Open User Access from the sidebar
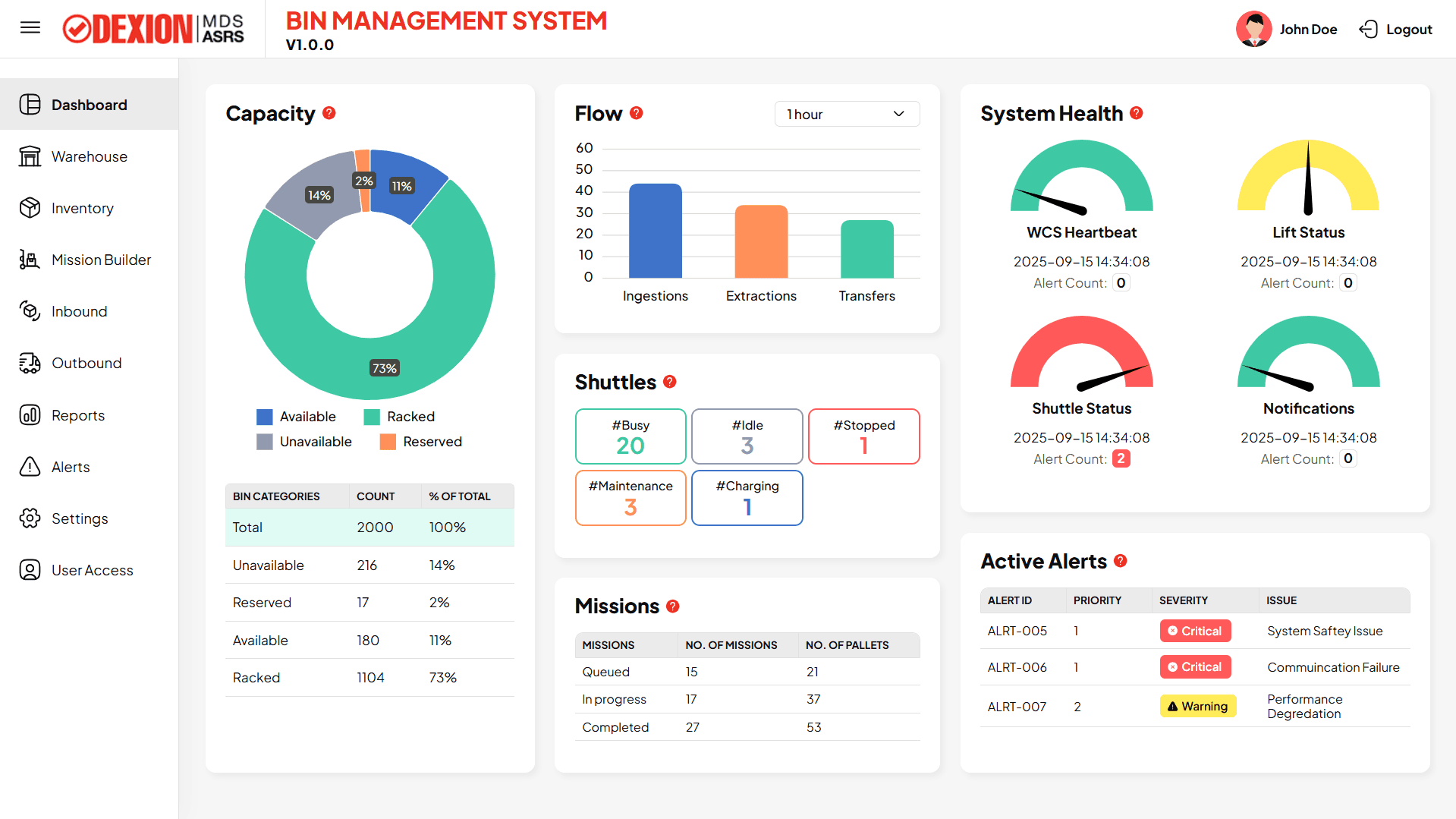The height and width of the screenshot is (819, 1456). coord(92,570)
